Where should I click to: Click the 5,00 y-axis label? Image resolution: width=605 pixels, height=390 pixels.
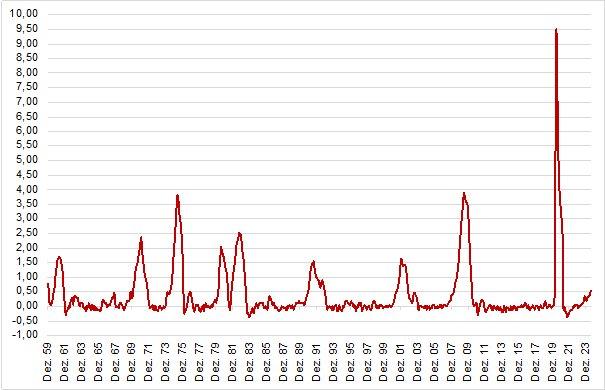click(27, 160)
